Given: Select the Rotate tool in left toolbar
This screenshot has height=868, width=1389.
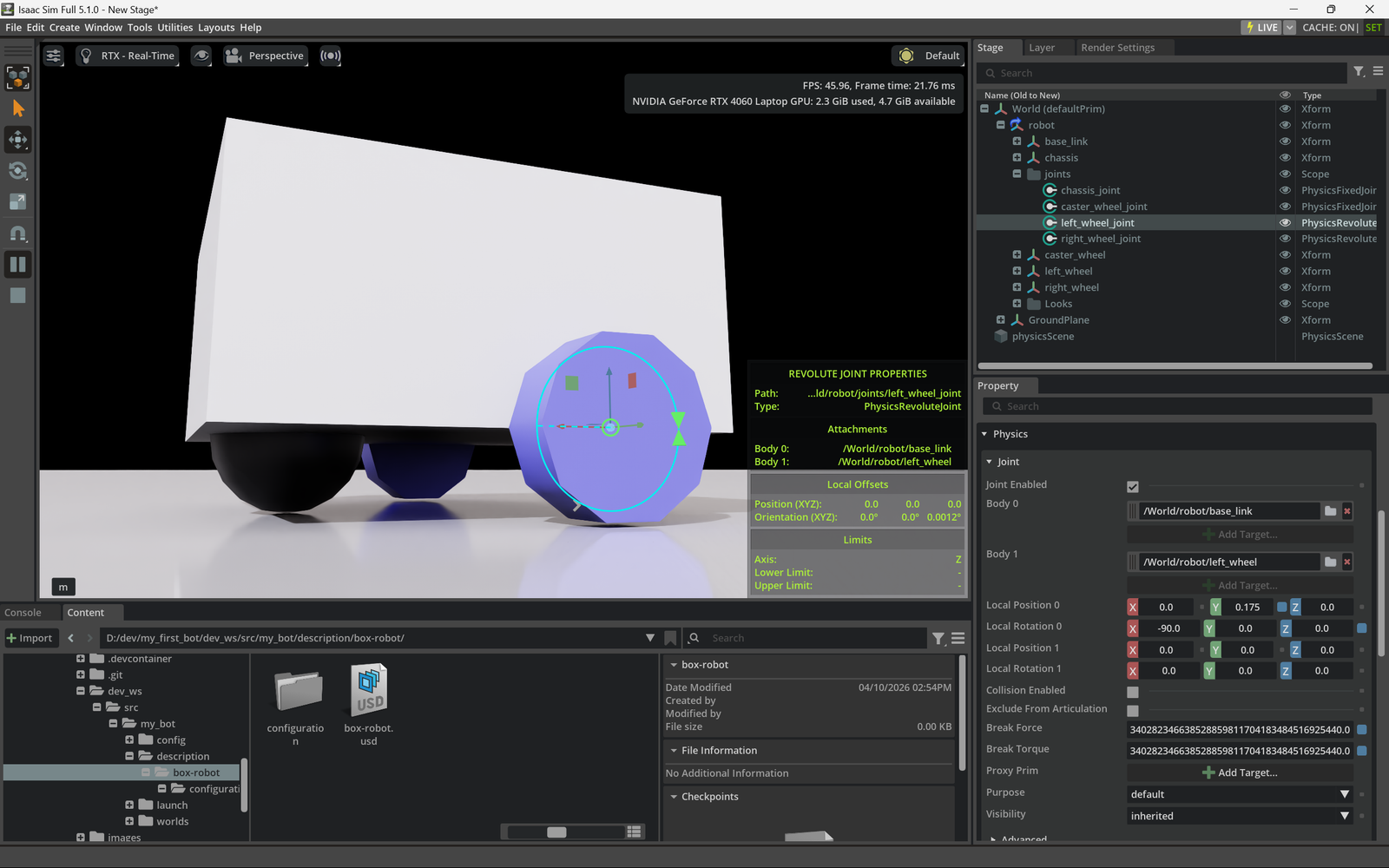Looking at the screenshot, I should click(17, 171).
